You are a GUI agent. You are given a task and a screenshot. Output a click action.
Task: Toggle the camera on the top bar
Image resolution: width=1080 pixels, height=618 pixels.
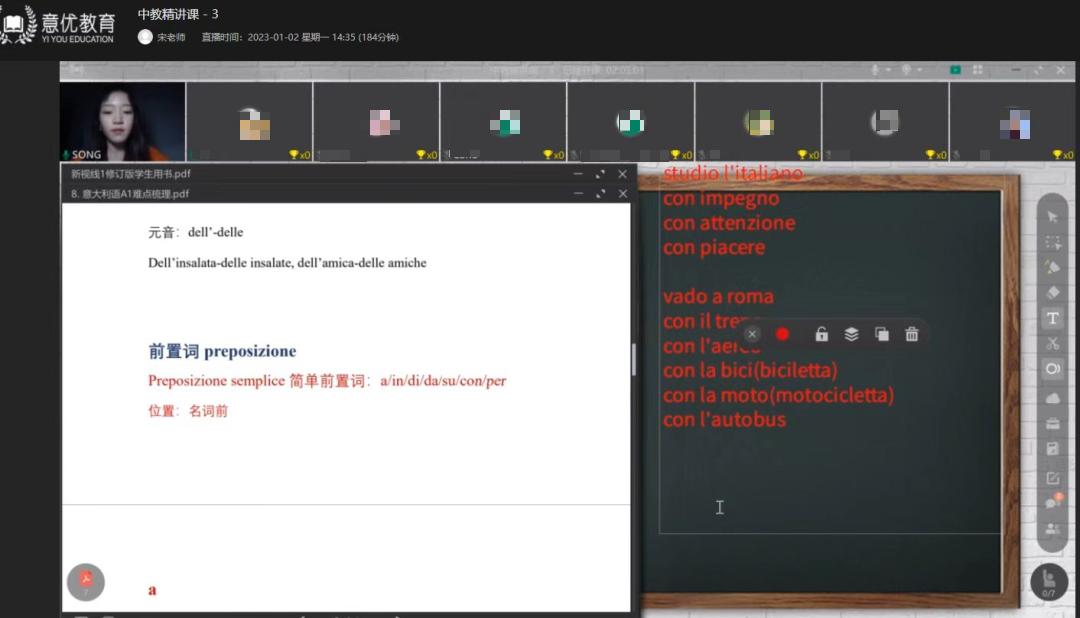click(907, 69)
